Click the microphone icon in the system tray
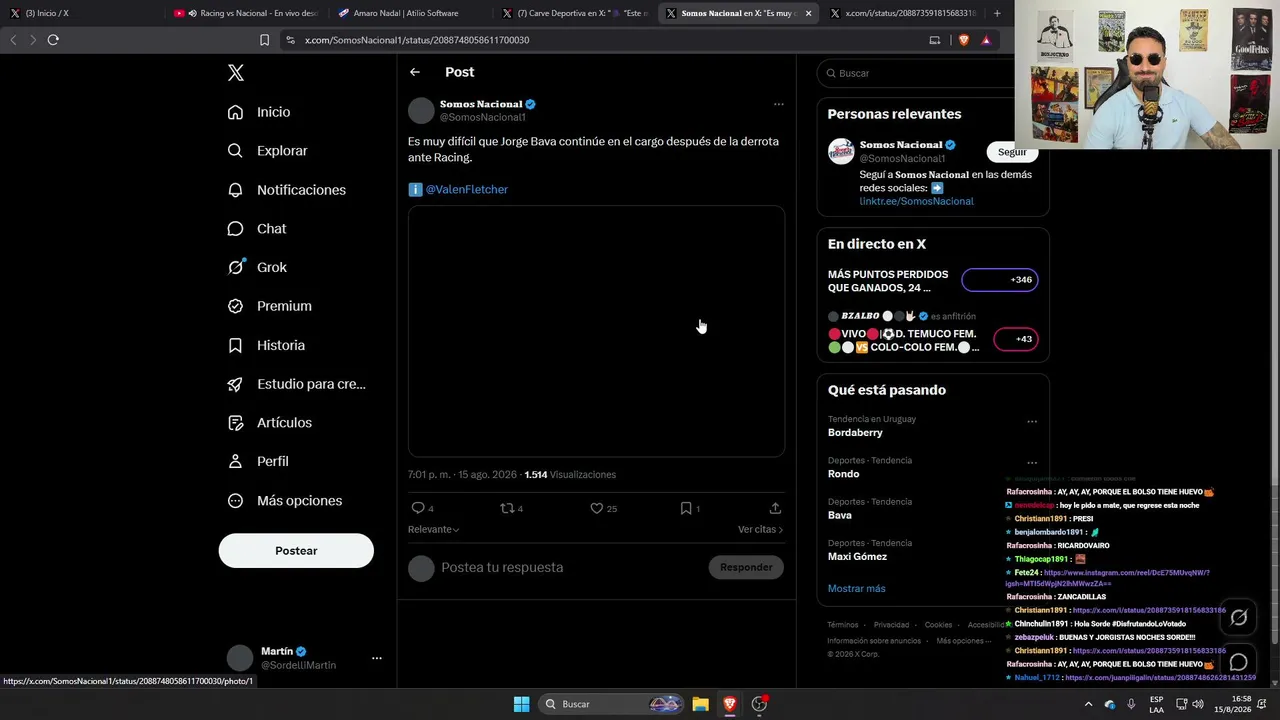The image size is (1280, 720). 1131,704
